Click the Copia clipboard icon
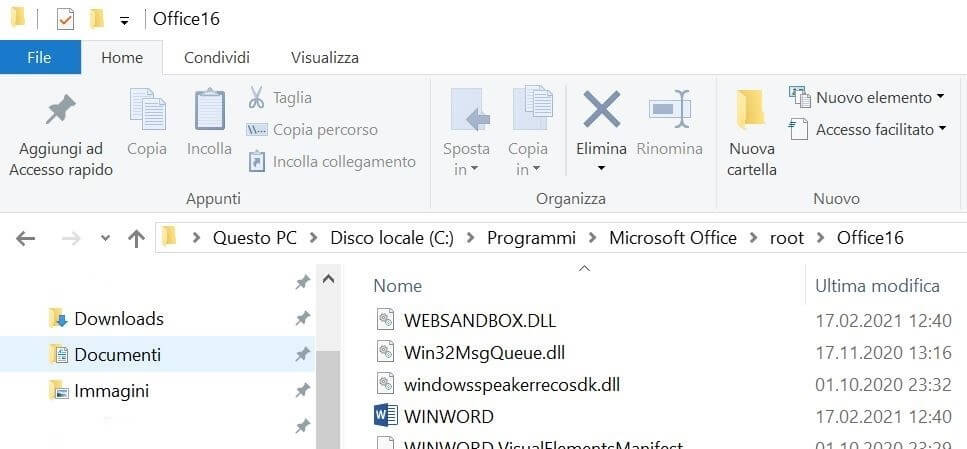Screen dimensions: 967x449 [x=147, y=109]
